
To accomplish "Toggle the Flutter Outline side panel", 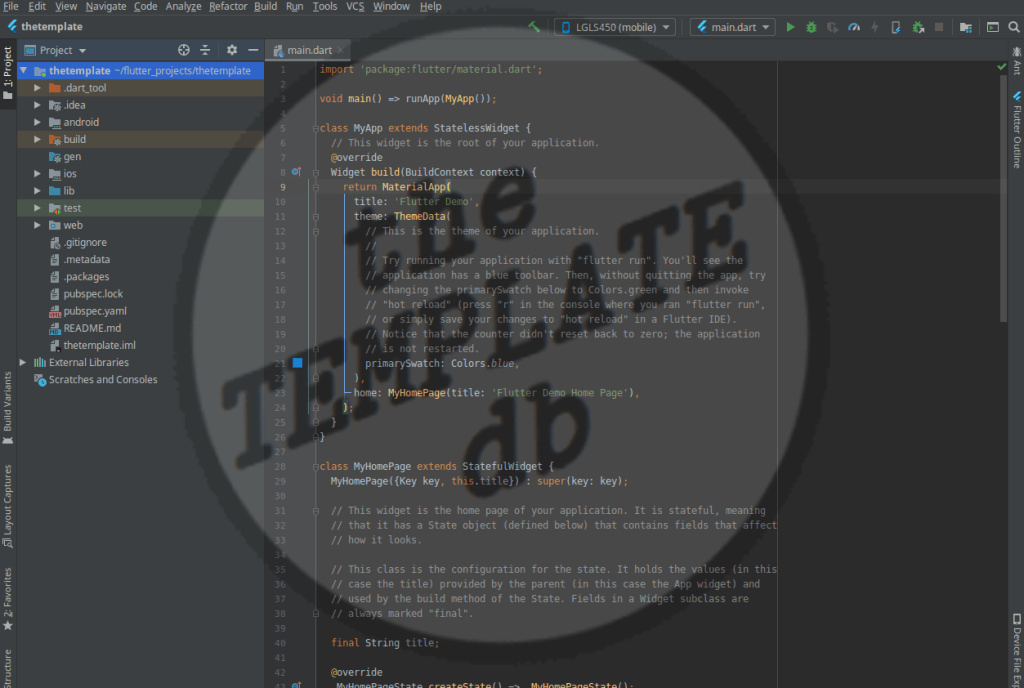I will click(x=1016, y=132).
